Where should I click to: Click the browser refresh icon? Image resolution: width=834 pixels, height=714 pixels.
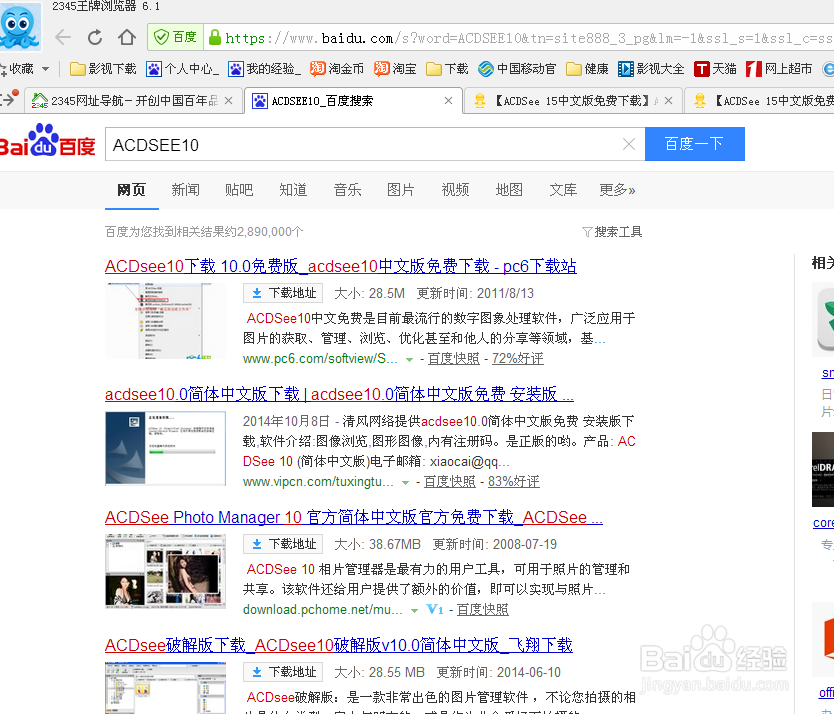pos(94,36)
